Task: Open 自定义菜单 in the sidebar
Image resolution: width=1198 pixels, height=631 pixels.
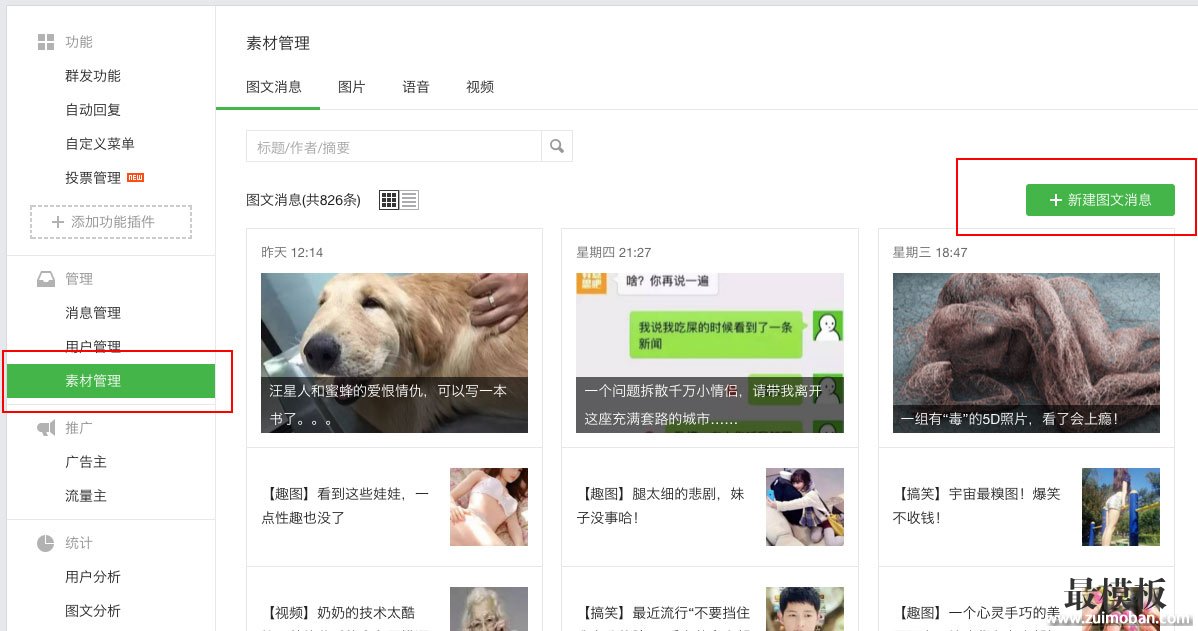Action: click(x=92, y=143)
